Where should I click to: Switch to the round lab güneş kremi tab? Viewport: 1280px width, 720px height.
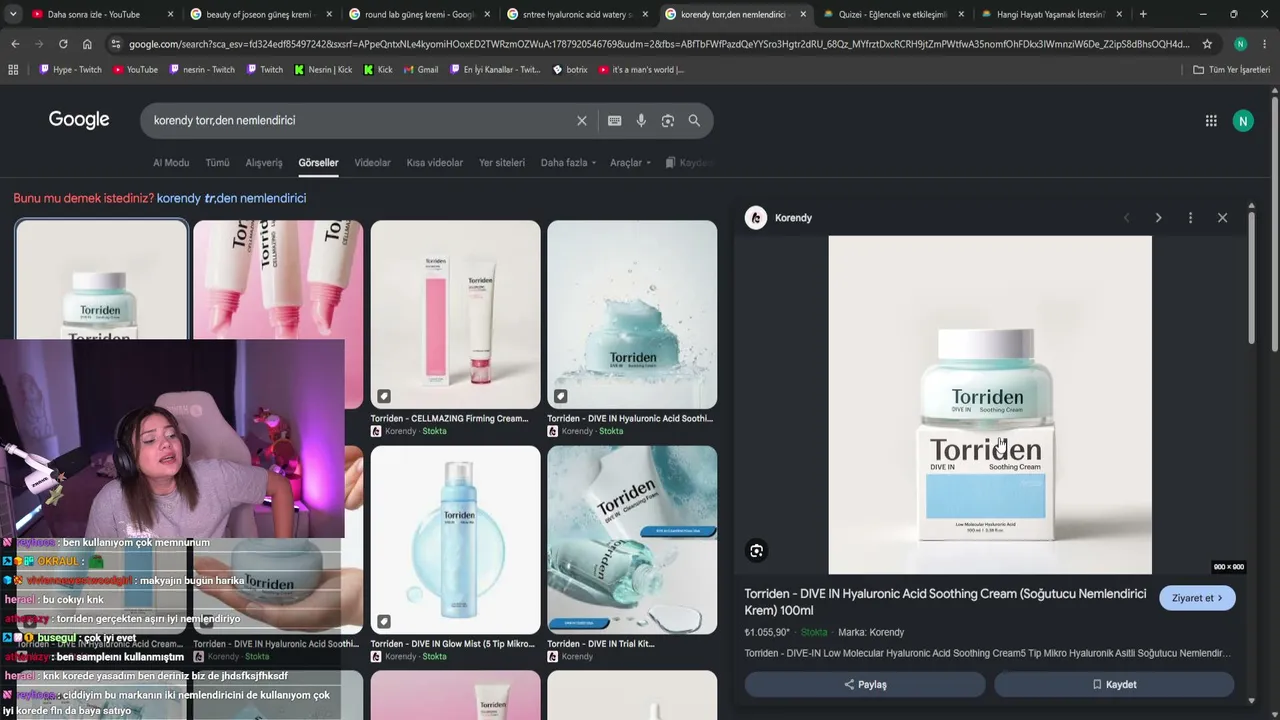pyautogui.click(x=420, y=15)
